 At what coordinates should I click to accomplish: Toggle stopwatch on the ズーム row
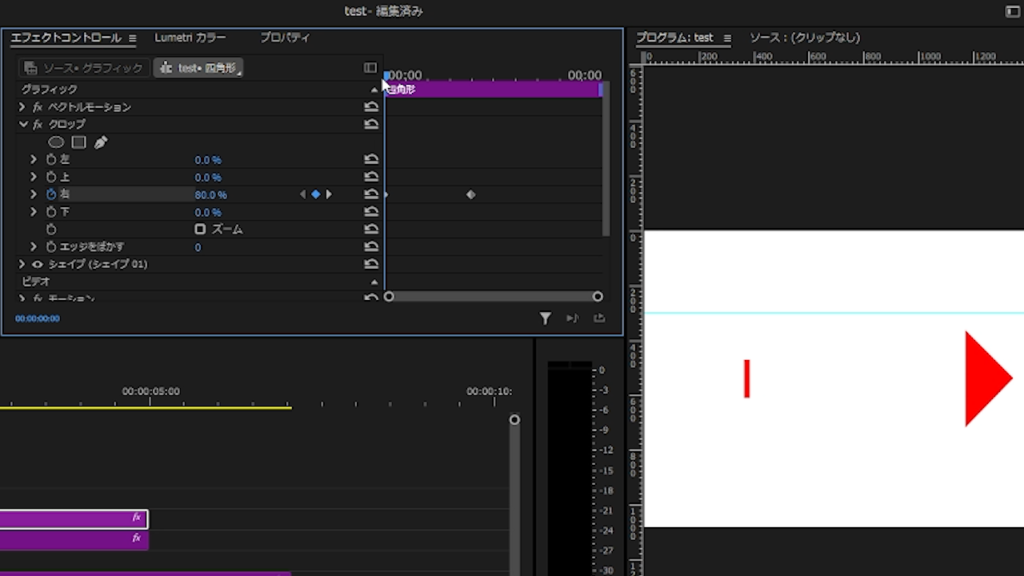click(x=51, y=229)
